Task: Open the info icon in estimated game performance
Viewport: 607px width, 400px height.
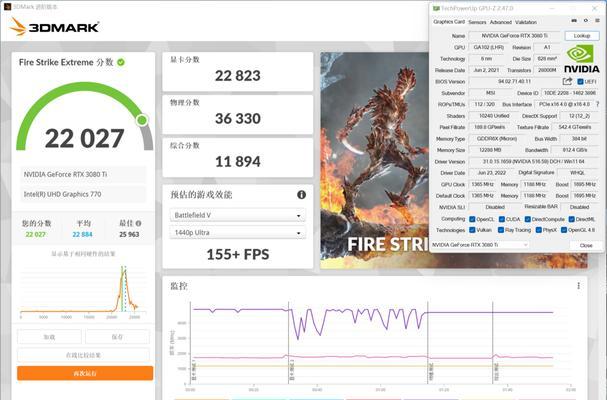Action: tap(301, 195)
